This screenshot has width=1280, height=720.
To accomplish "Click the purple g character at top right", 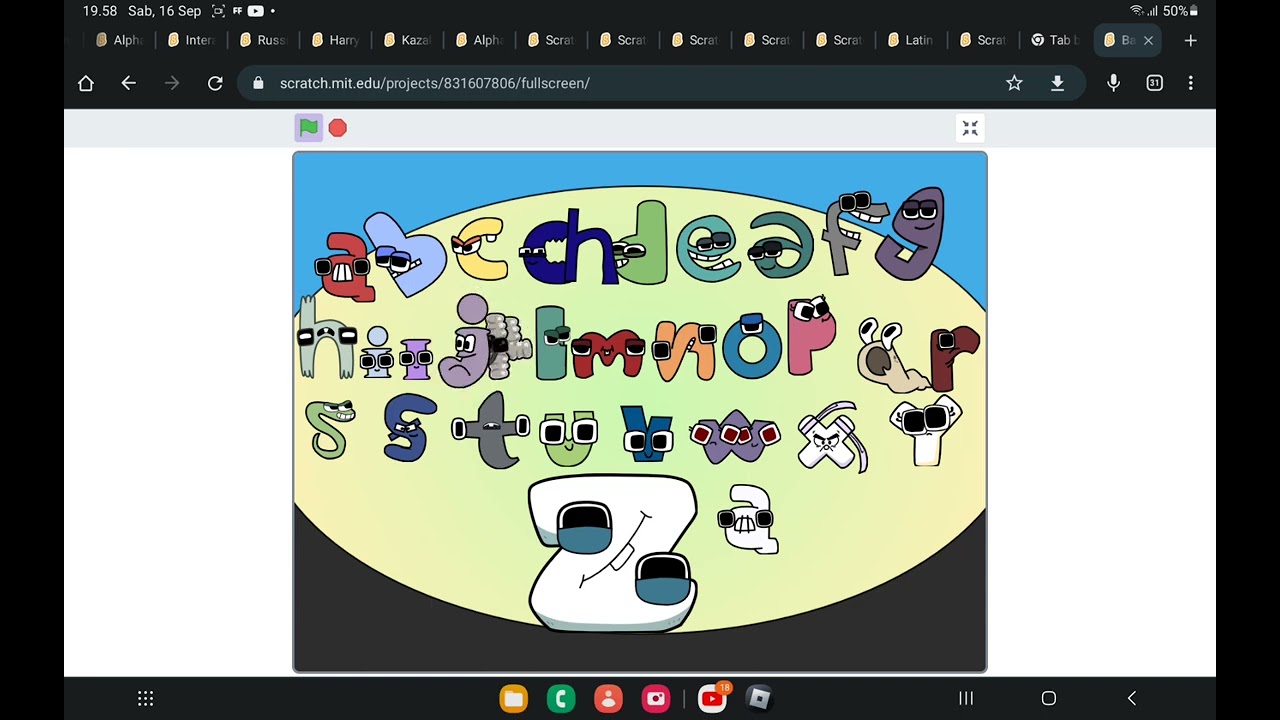I will (x=912, y=233).
